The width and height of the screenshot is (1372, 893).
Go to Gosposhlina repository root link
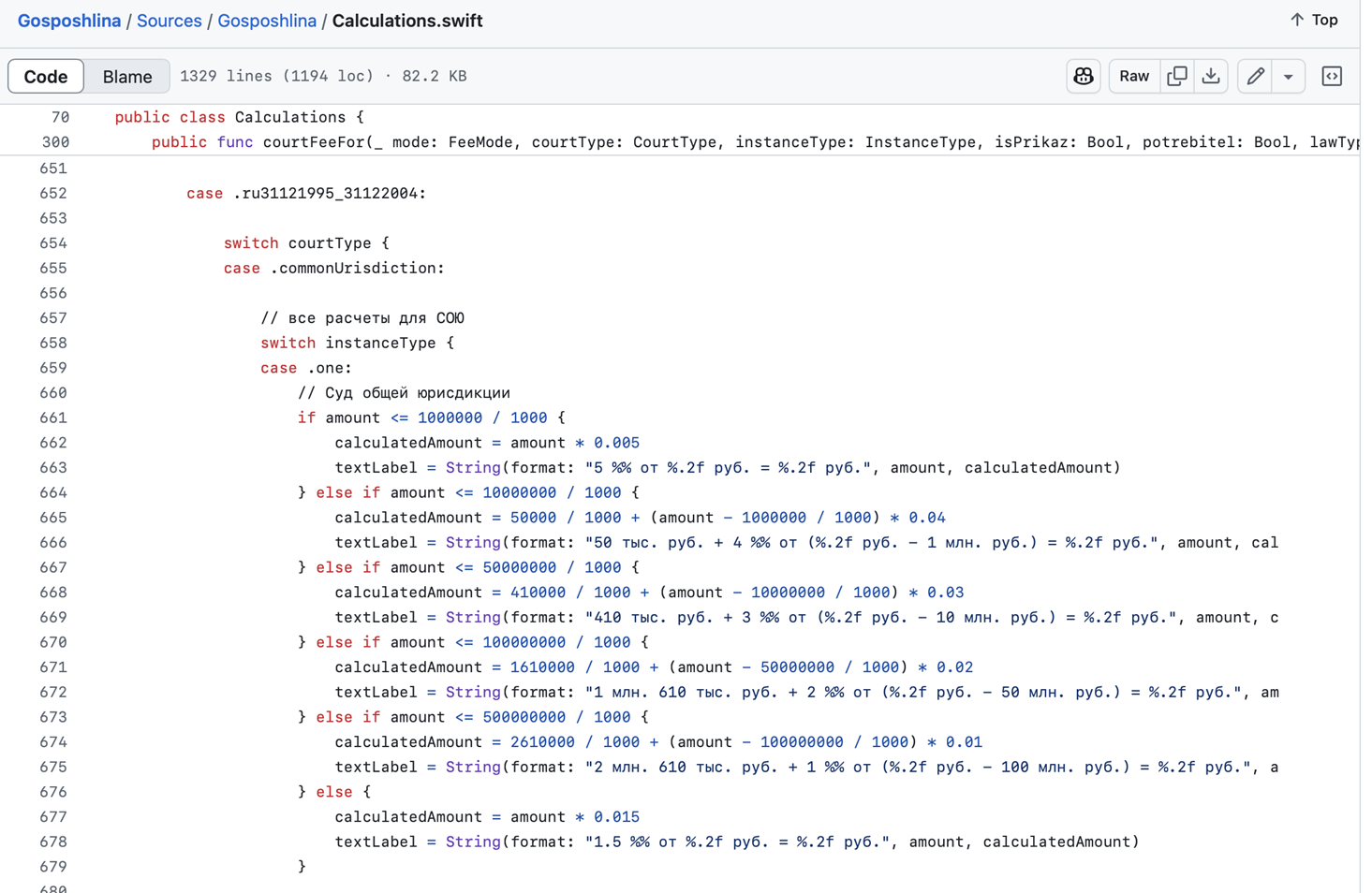click(x=69, y=21)
